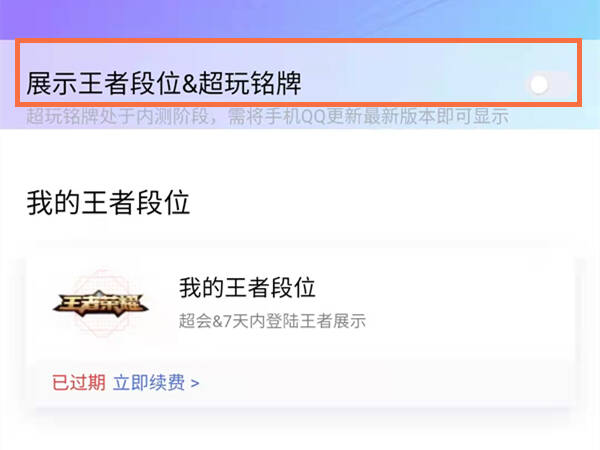Tap the hexagon emblem behind the 王者荣耀 logo

(x=101, y=303)
